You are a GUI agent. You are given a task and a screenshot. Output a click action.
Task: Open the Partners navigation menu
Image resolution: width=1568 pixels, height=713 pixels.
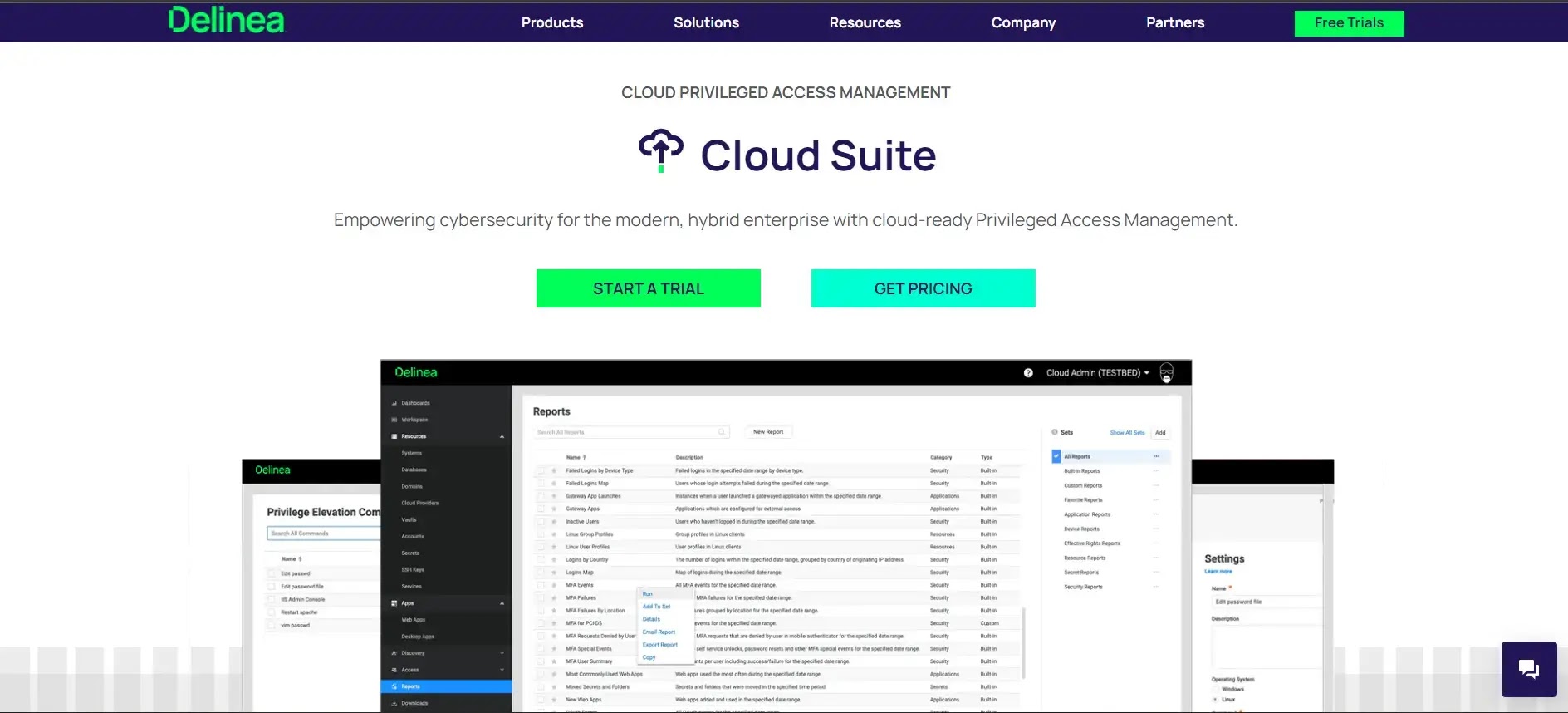pyautogui.click(x=1175, y=22)
